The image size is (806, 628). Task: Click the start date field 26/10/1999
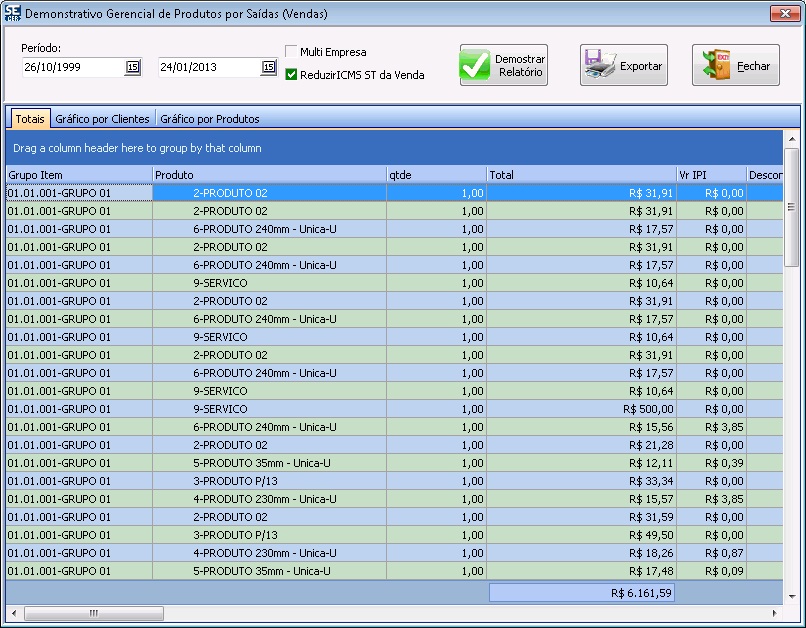[70, 67]
